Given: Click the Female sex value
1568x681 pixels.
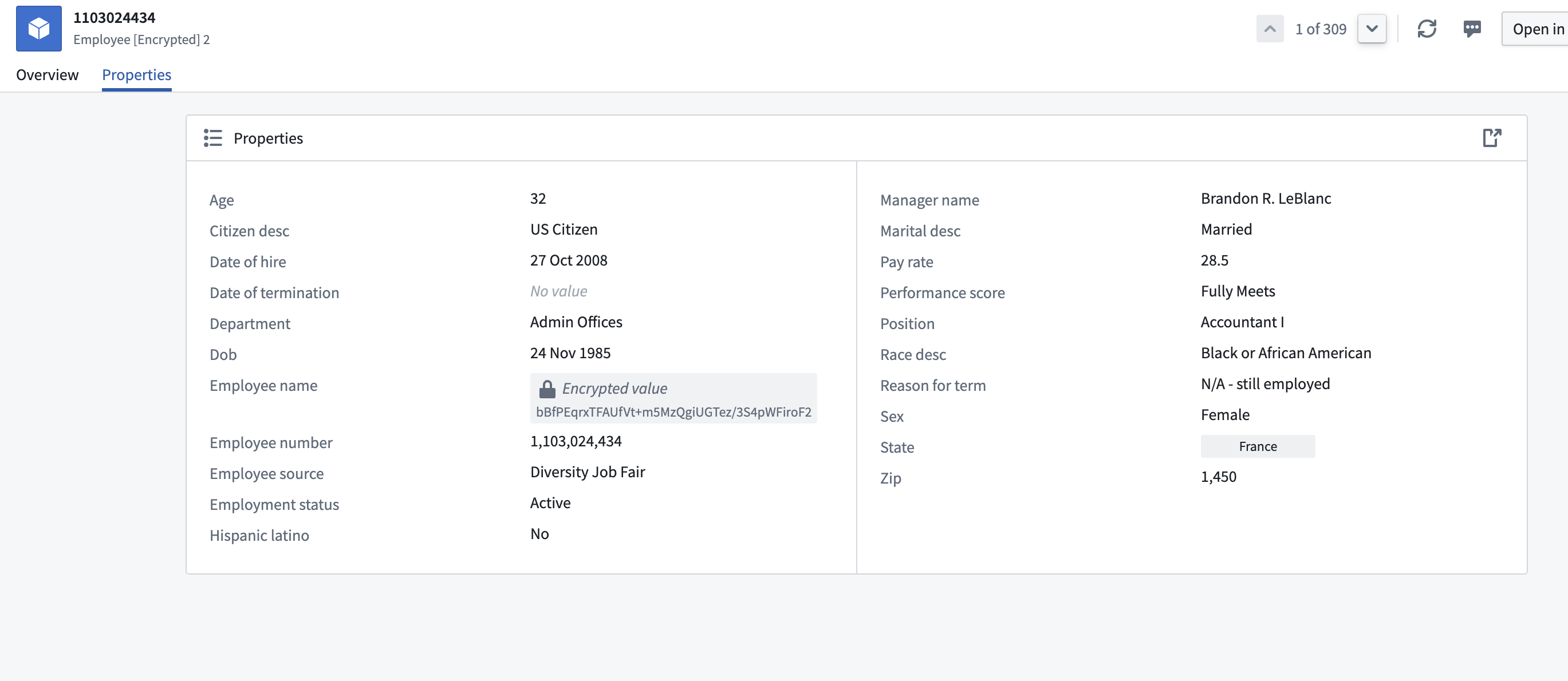Looking at the screenshot, I should tap(1225, 415).
